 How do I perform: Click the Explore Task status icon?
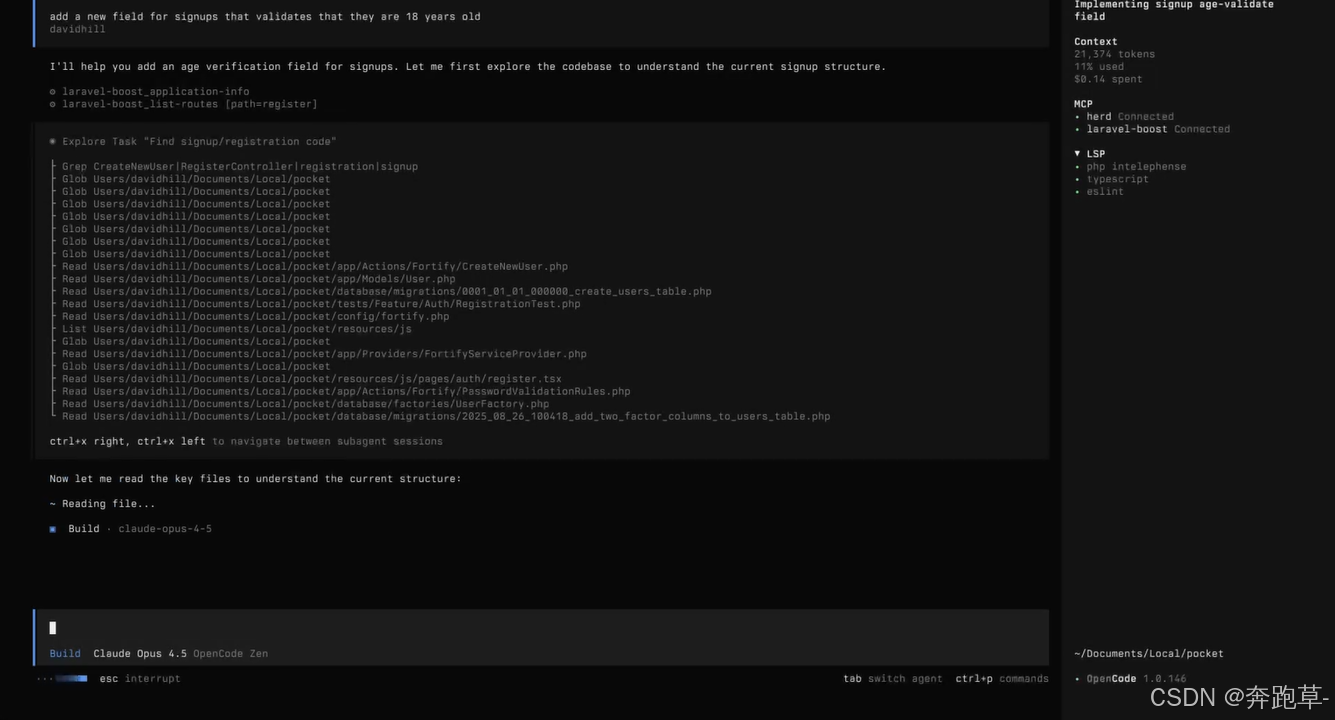[x=53, y=142]
